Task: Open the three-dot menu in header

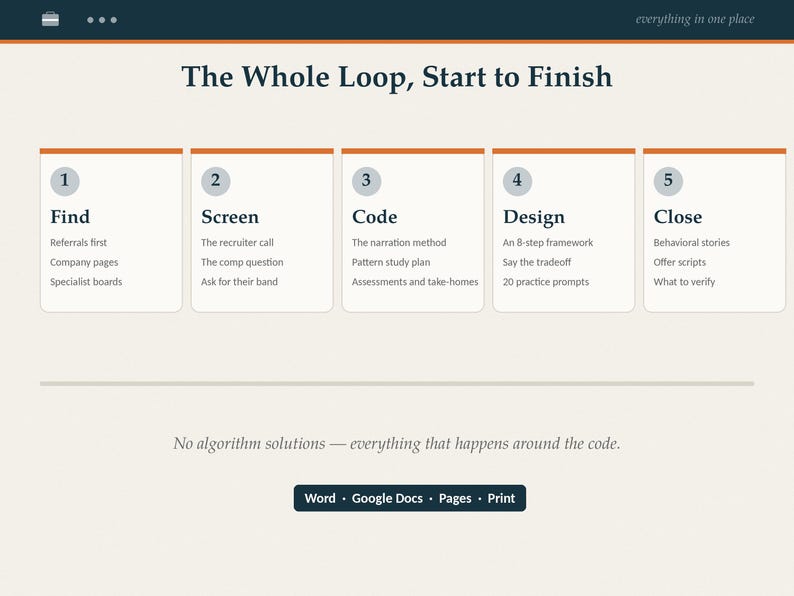Action: pos(102,20)
